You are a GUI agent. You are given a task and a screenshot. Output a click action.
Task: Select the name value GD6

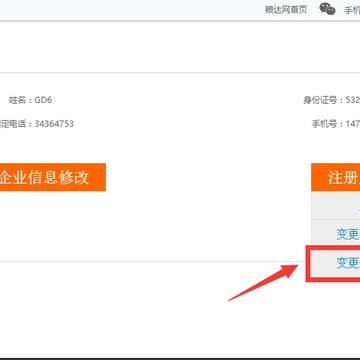tap(43, 100)
